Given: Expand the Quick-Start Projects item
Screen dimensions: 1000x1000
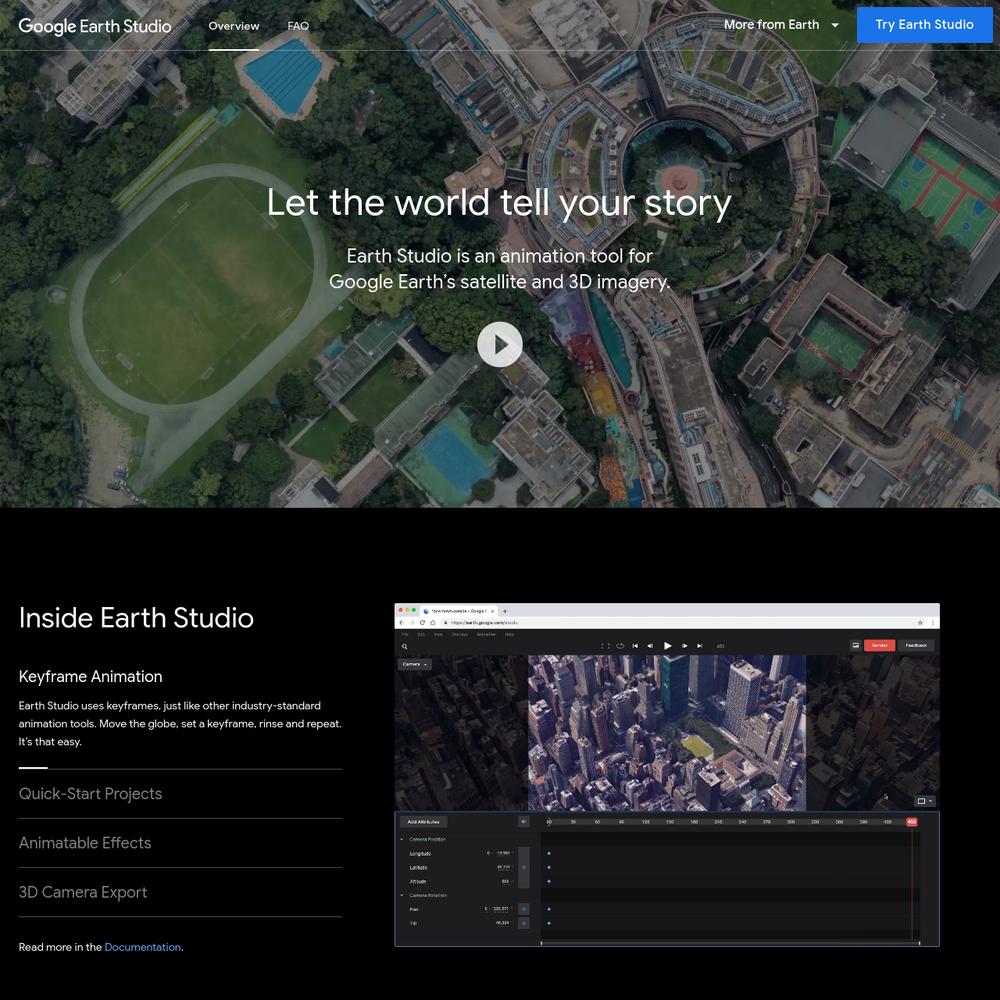Looking at the screenshot, I should 91,793.
